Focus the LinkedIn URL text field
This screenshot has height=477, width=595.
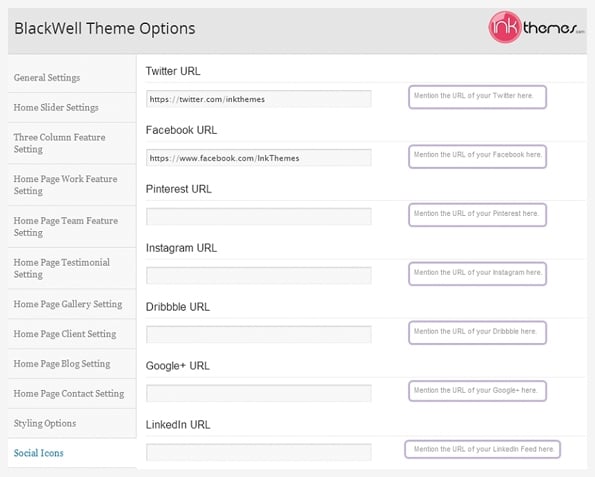258,452
